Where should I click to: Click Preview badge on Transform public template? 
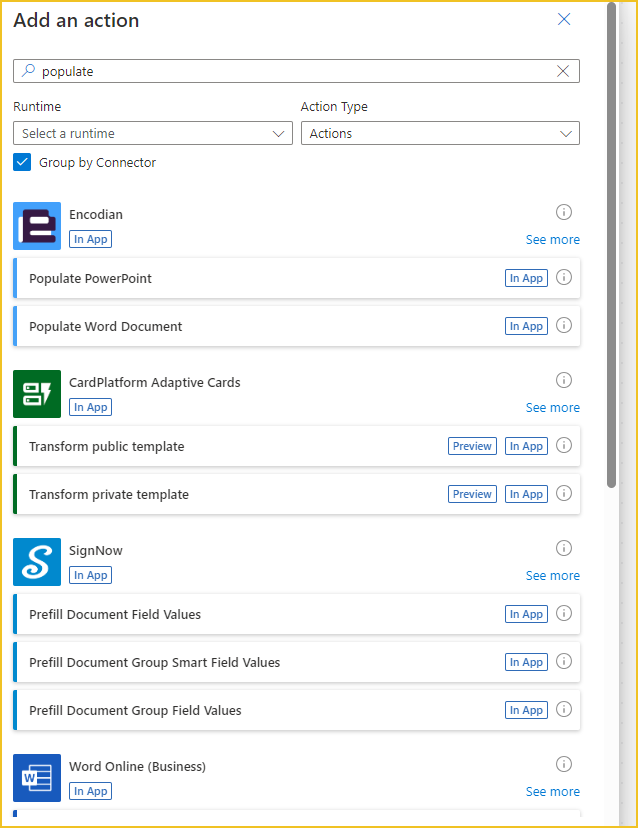472,446
